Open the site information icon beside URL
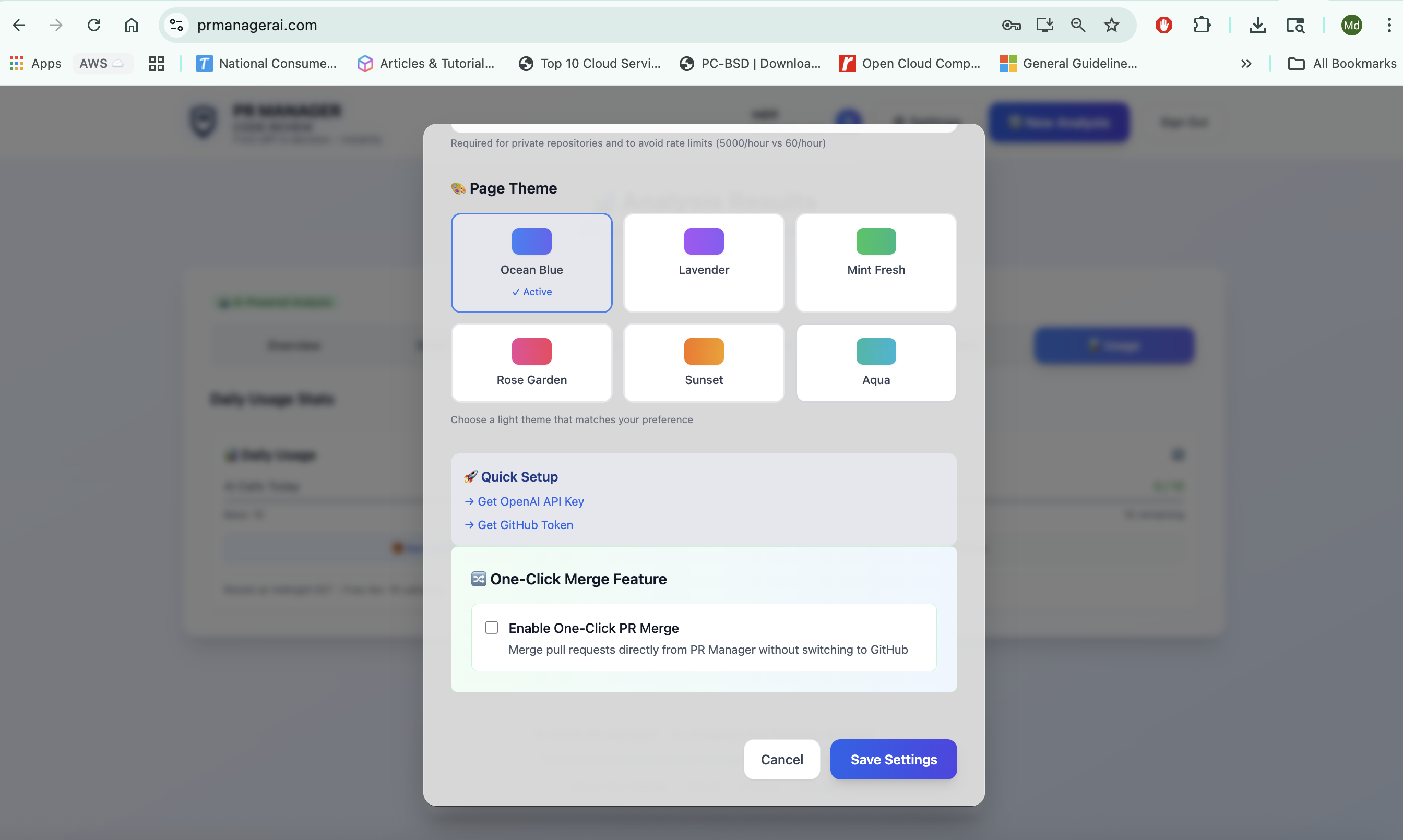Viewport: 1403px width, 840px height. (x=176, y=25)
